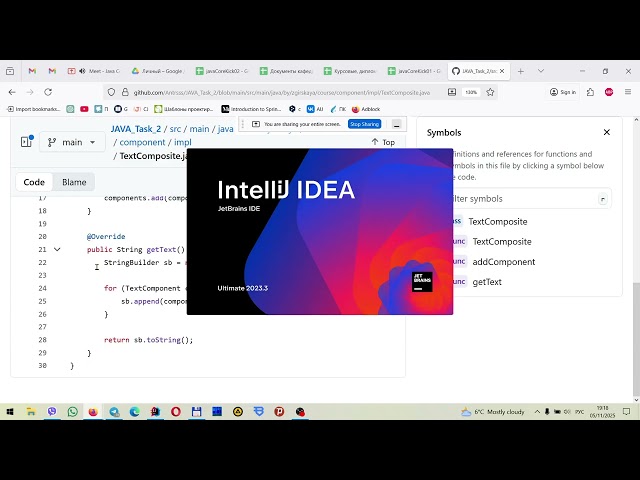Viewport: 640px width, 480px height.
Task: Open recent browsing history panel icon
Action: coord(10,71)
